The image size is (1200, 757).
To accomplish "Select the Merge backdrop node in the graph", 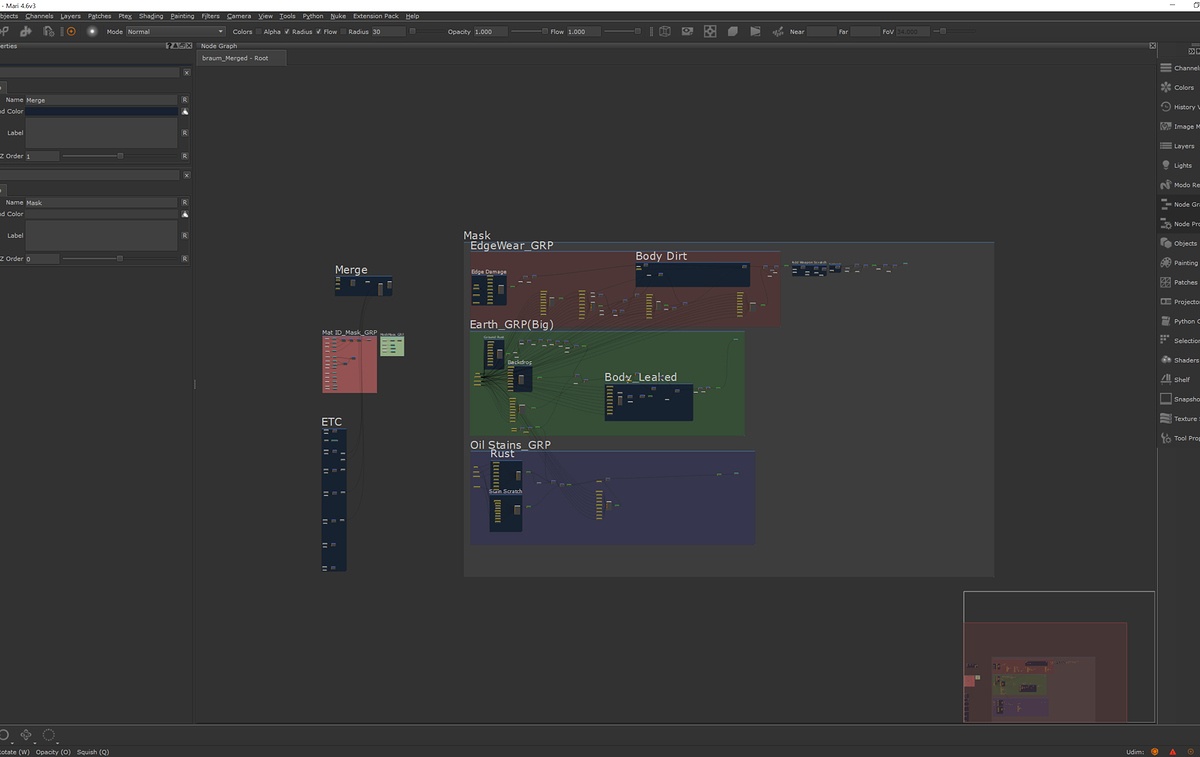I will [x=363, y=286].
